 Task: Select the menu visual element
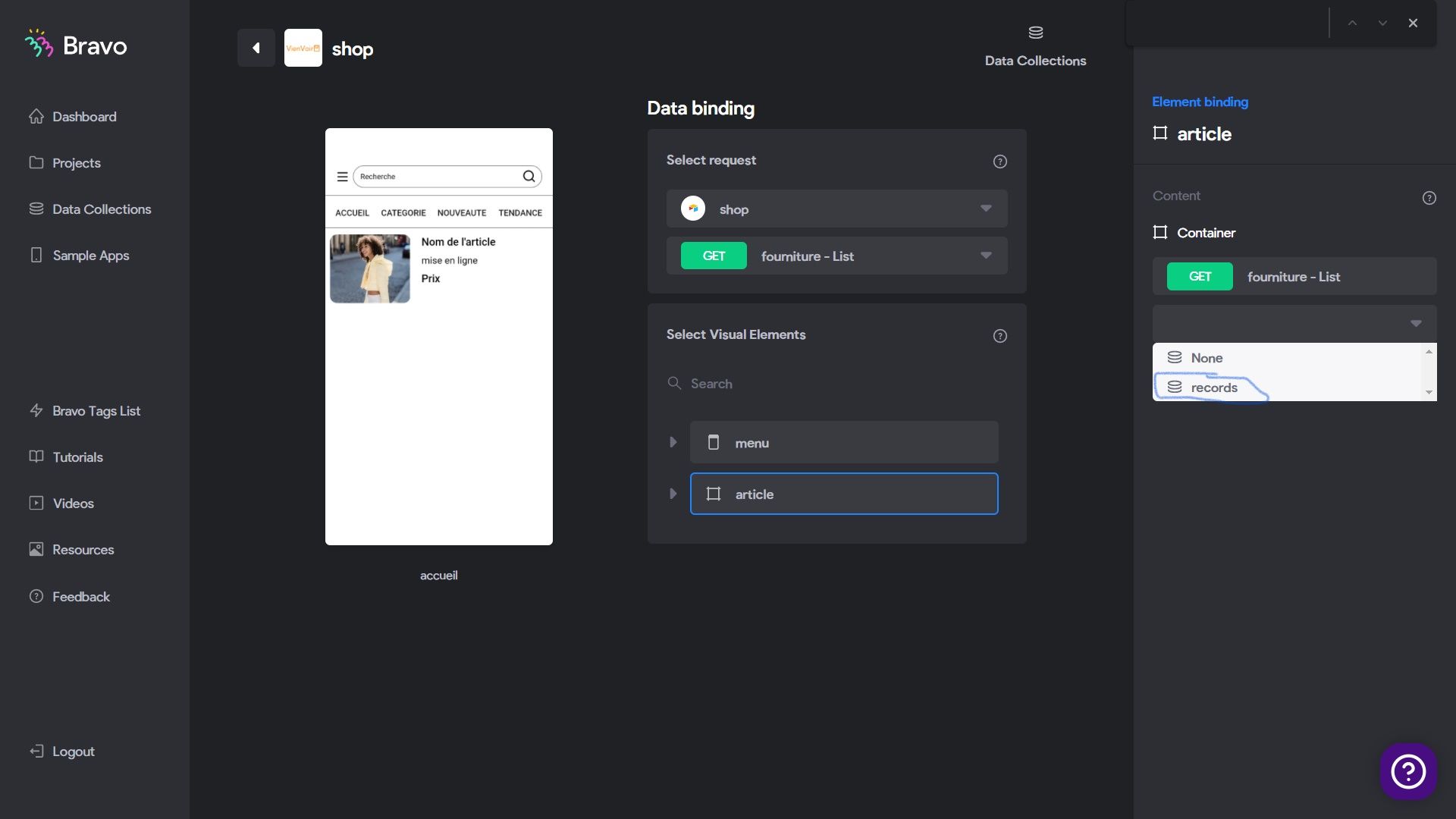(x=844, y=442)
